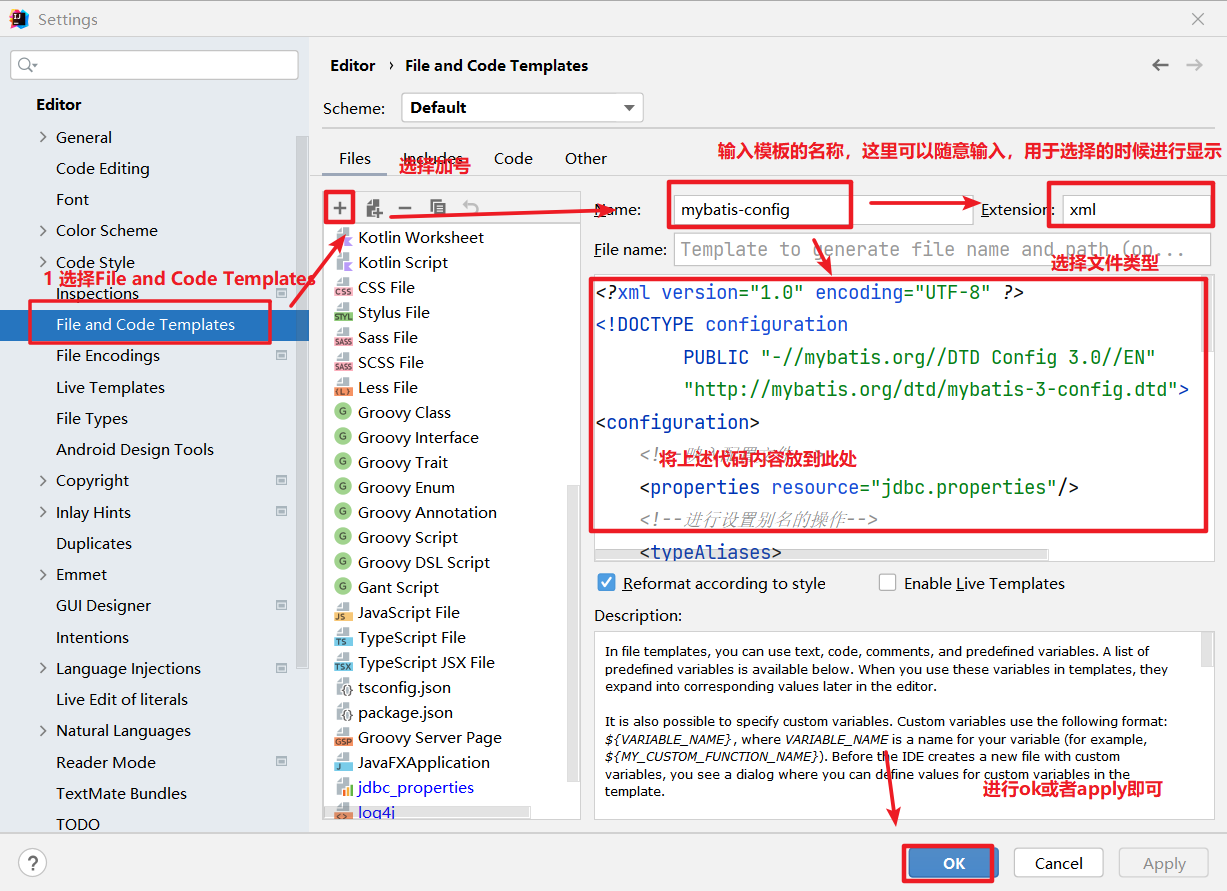
Task: Expand the Copyright node
Action: [43, 480]
